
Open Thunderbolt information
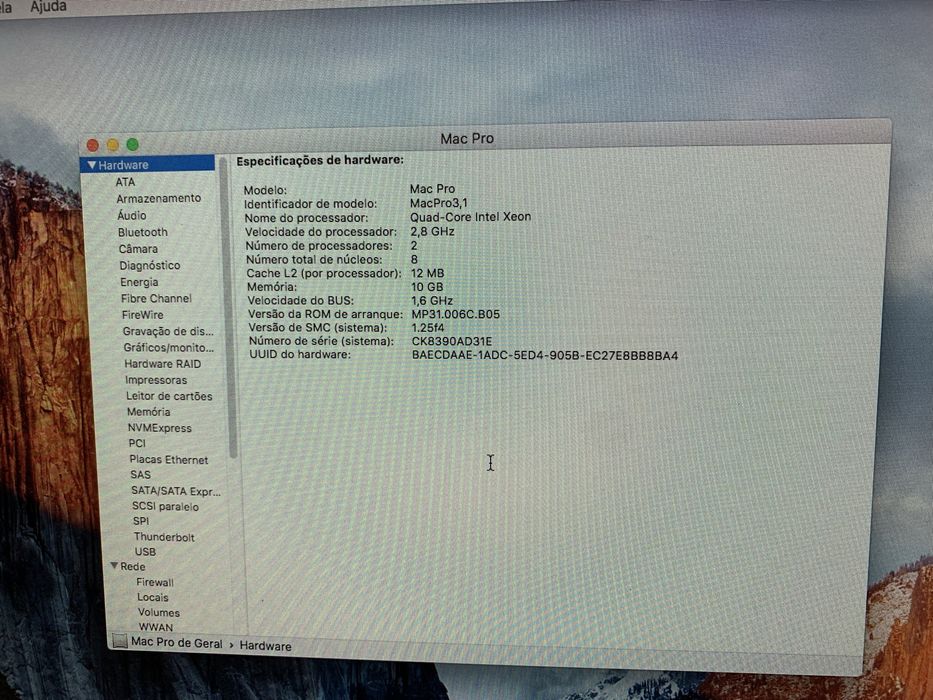tap(164, 537)
